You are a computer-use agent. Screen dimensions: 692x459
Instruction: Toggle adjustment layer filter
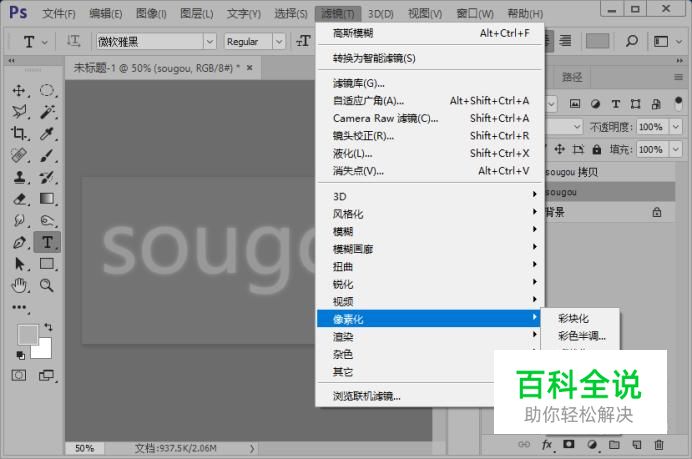coord(595,104)
